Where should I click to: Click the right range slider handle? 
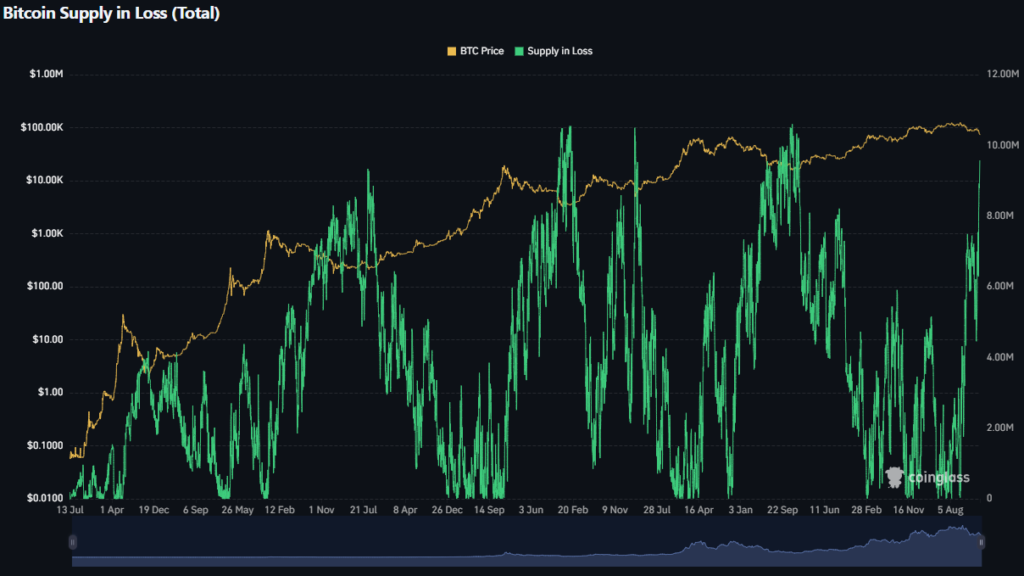coord(983,541)
